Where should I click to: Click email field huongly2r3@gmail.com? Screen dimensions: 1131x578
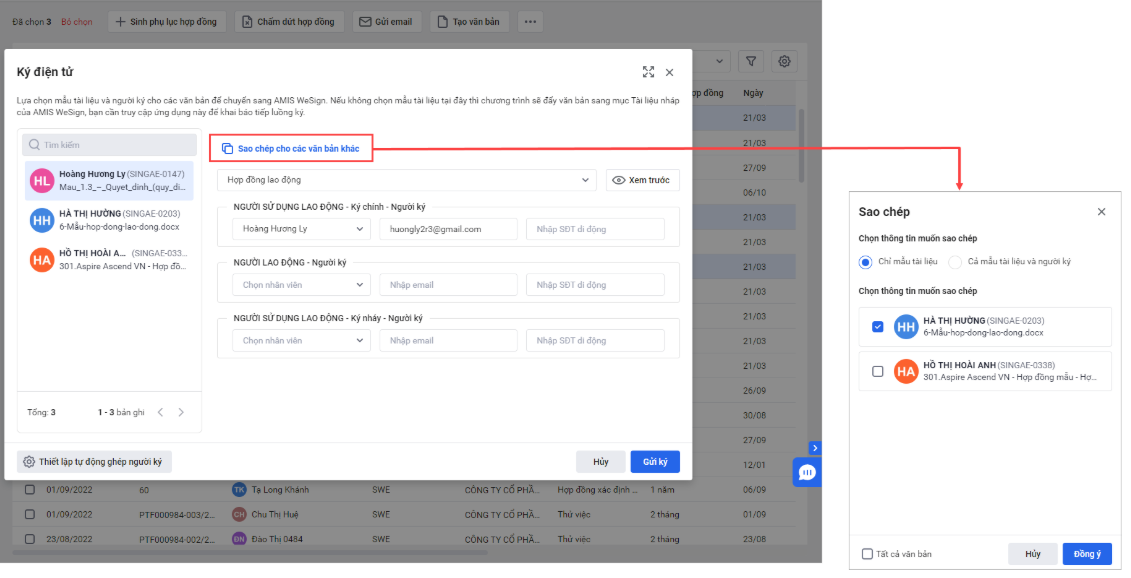pos(448,229)
